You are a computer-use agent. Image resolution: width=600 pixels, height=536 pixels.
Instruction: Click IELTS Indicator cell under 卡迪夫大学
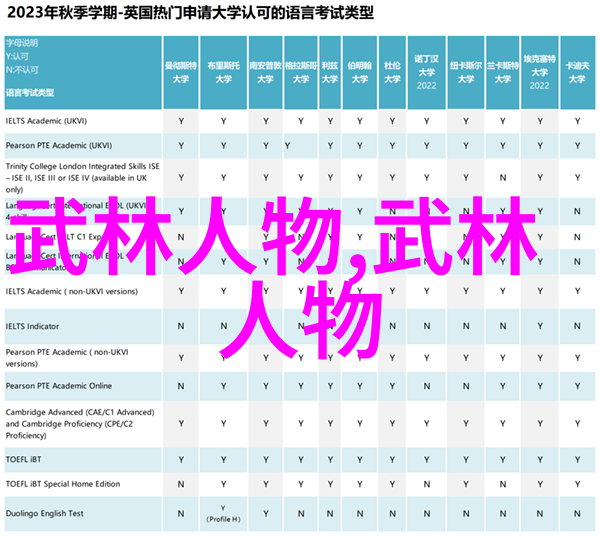coord(577,326)
